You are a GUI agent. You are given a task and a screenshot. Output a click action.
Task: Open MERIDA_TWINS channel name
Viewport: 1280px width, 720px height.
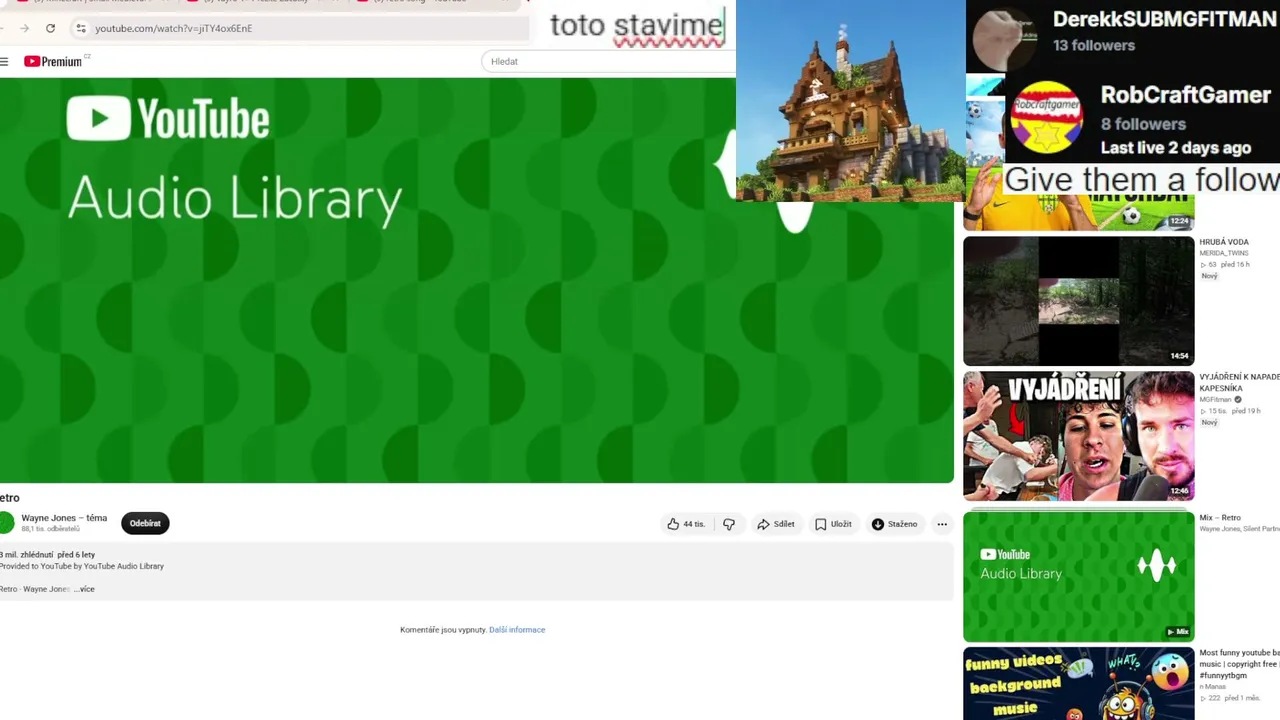click(1224, 254)
